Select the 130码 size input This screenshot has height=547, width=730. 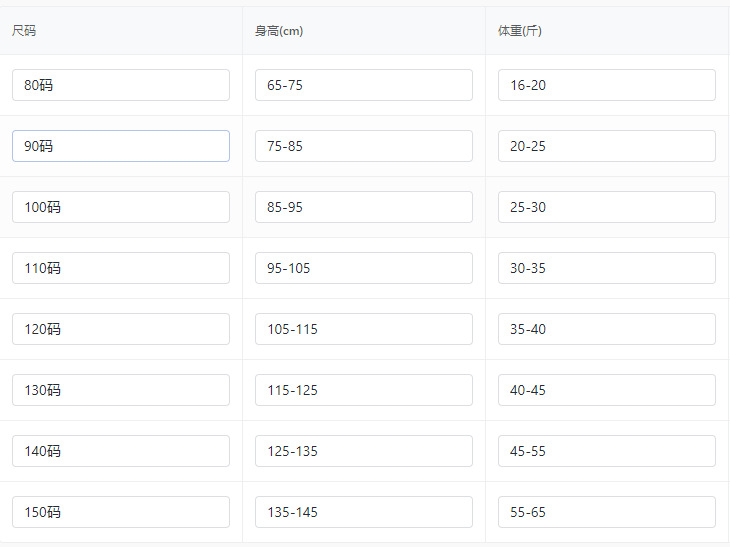[121, 390]
